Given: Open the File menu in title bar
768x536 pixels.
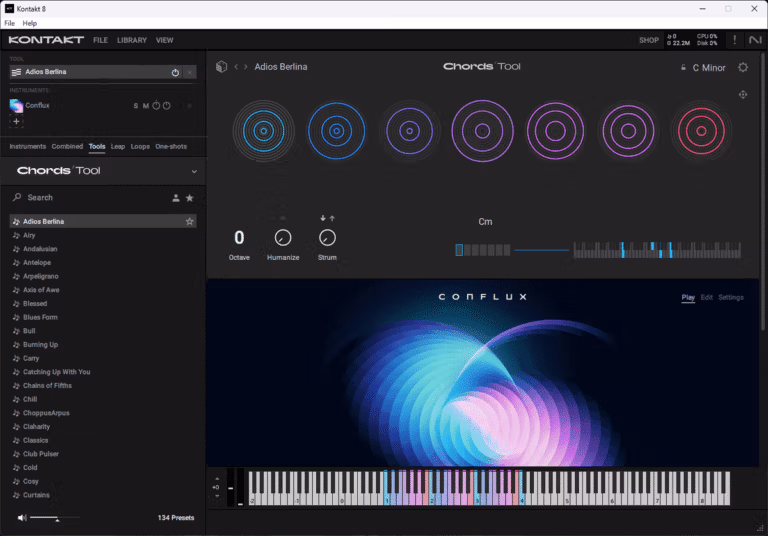Looking at the screenshot, I should point(9,23).
